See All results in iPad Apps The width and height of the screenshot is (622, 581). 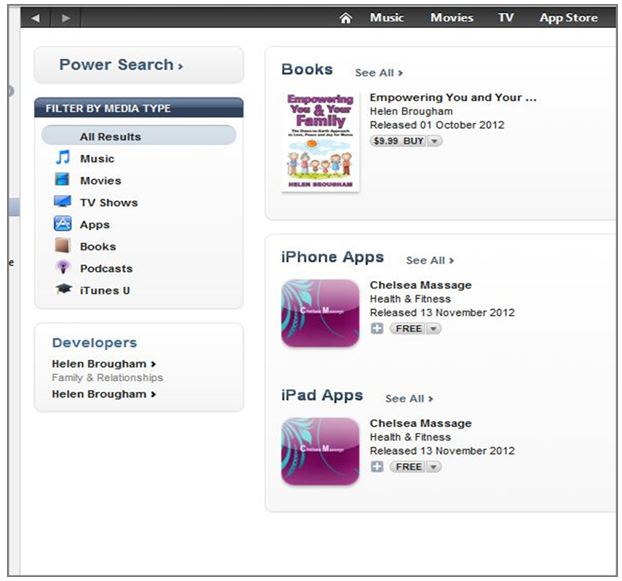(x=409, y=399)
